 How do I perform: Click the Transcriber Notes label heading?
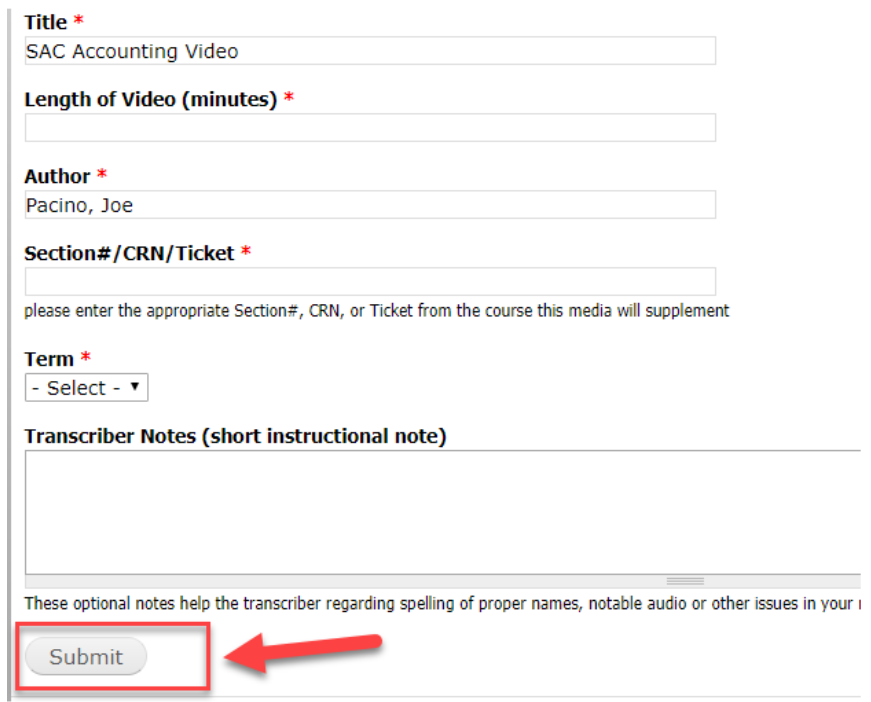[235, 436]
